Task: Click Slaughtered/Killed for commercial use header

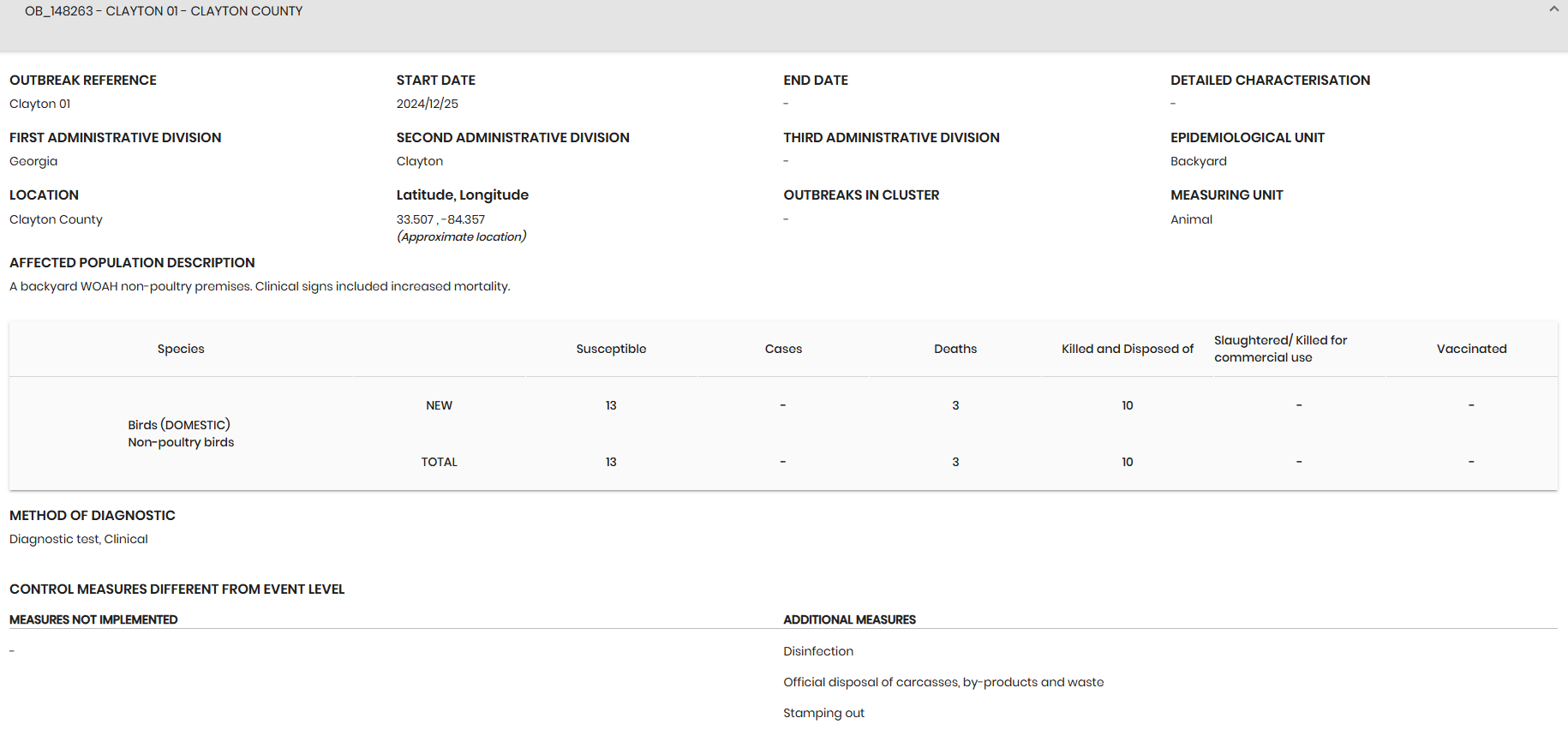Action: 1281,349
